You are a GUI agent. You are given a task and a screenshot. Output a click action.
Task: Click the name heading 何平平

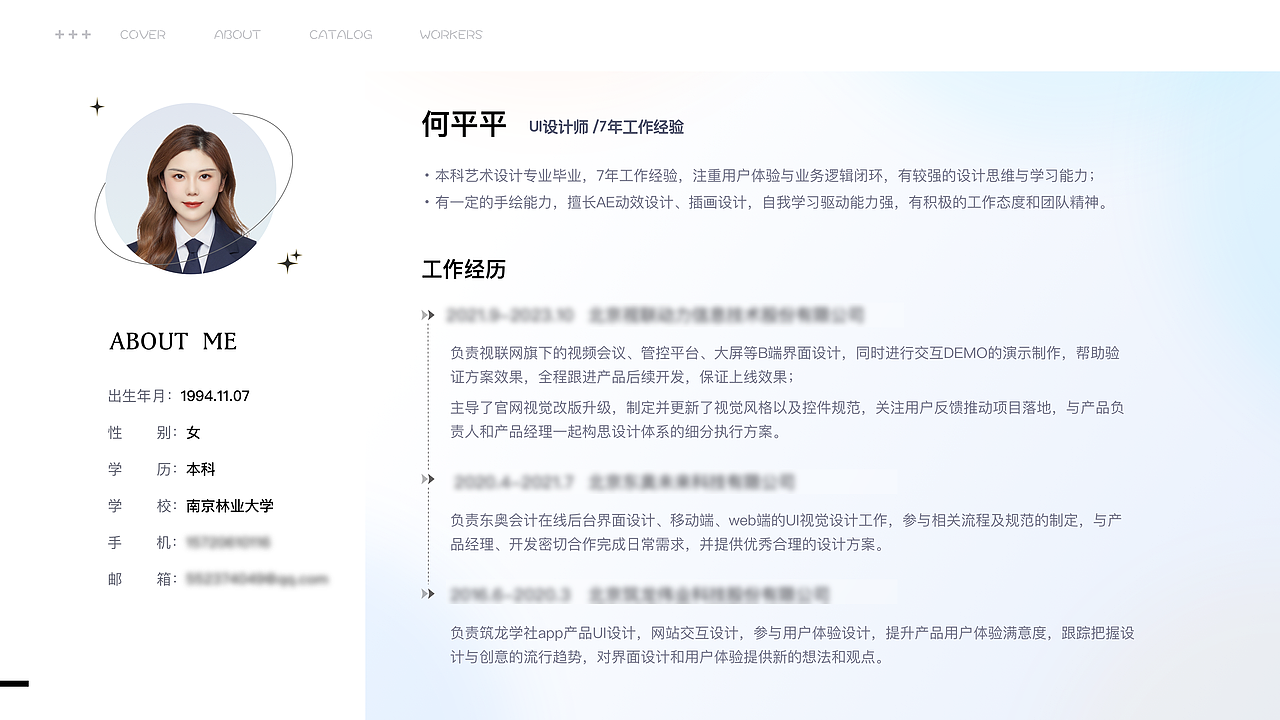pyautogui.click(x=465, y=125)
